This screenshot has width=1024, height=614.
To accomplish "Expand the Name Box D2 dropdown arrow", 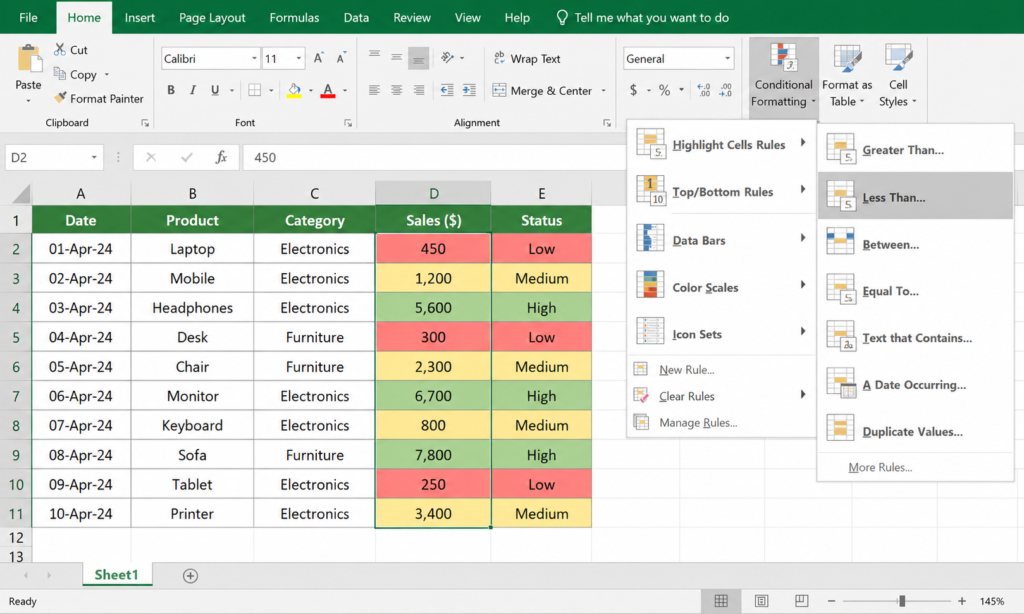I will (x=94, y=157).
